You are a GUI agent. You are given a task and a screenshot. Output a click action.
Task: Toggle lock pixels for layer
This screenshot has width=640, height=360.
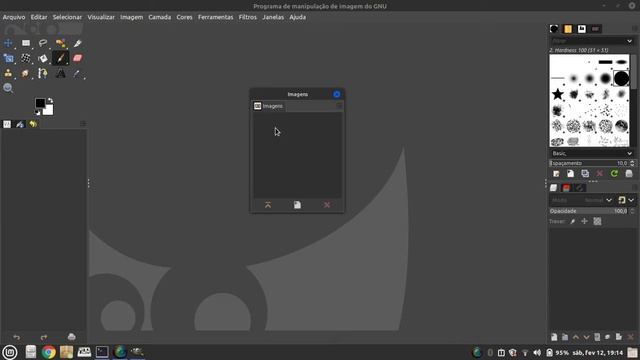tap(572, 221)
